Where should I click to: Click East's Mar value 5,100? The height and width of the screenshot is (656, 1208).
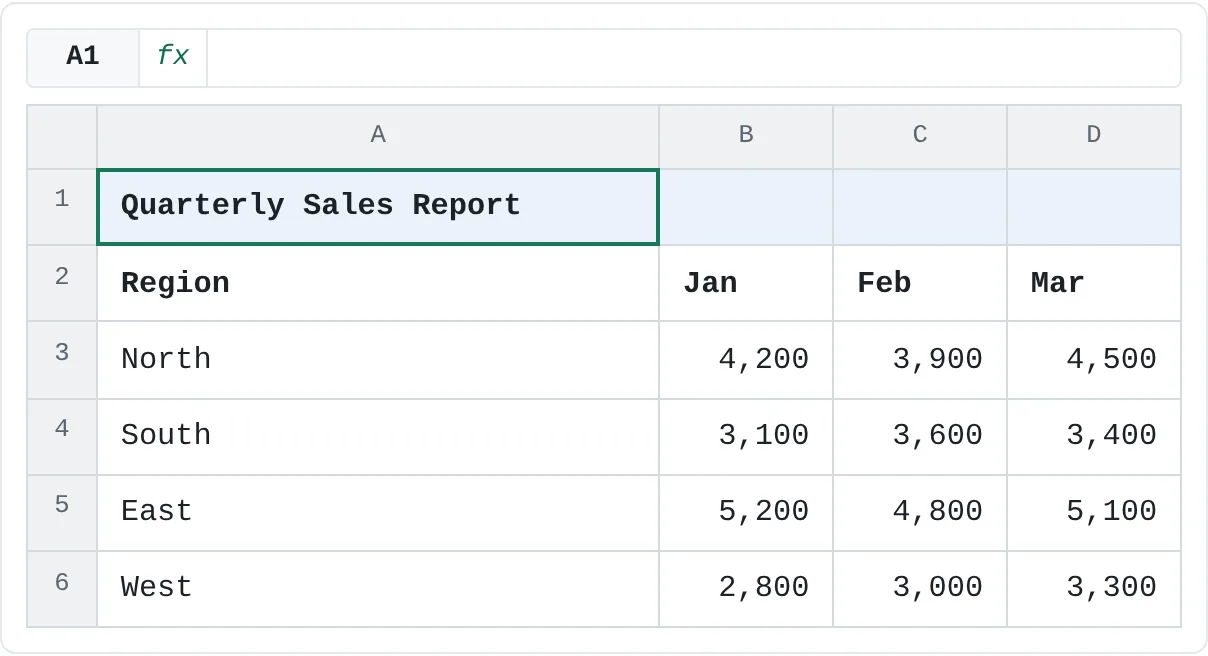click(1094, 513)
